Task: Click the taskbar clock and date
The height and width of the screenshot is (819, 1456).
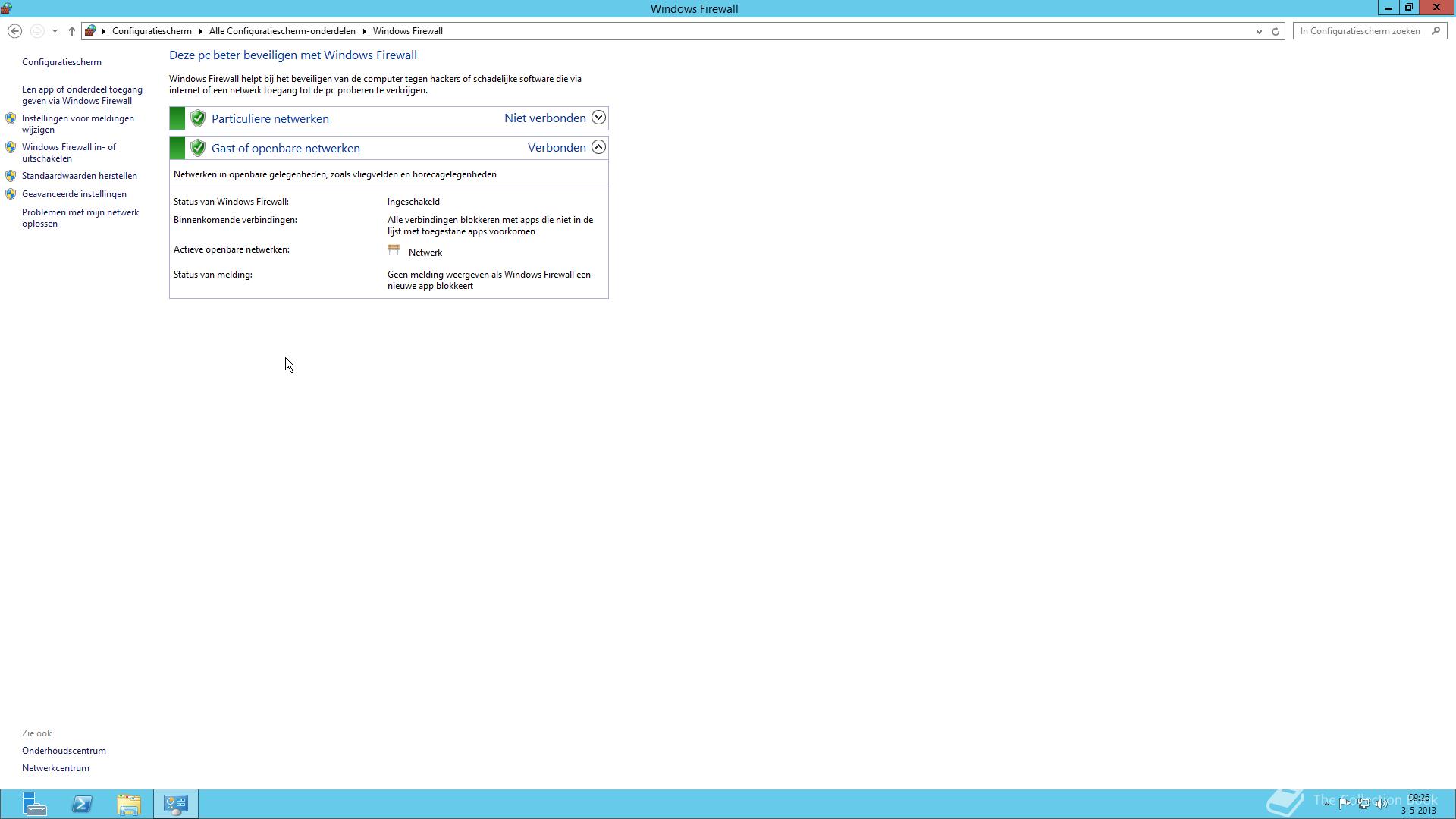Action: click(x=1418, y=804)
